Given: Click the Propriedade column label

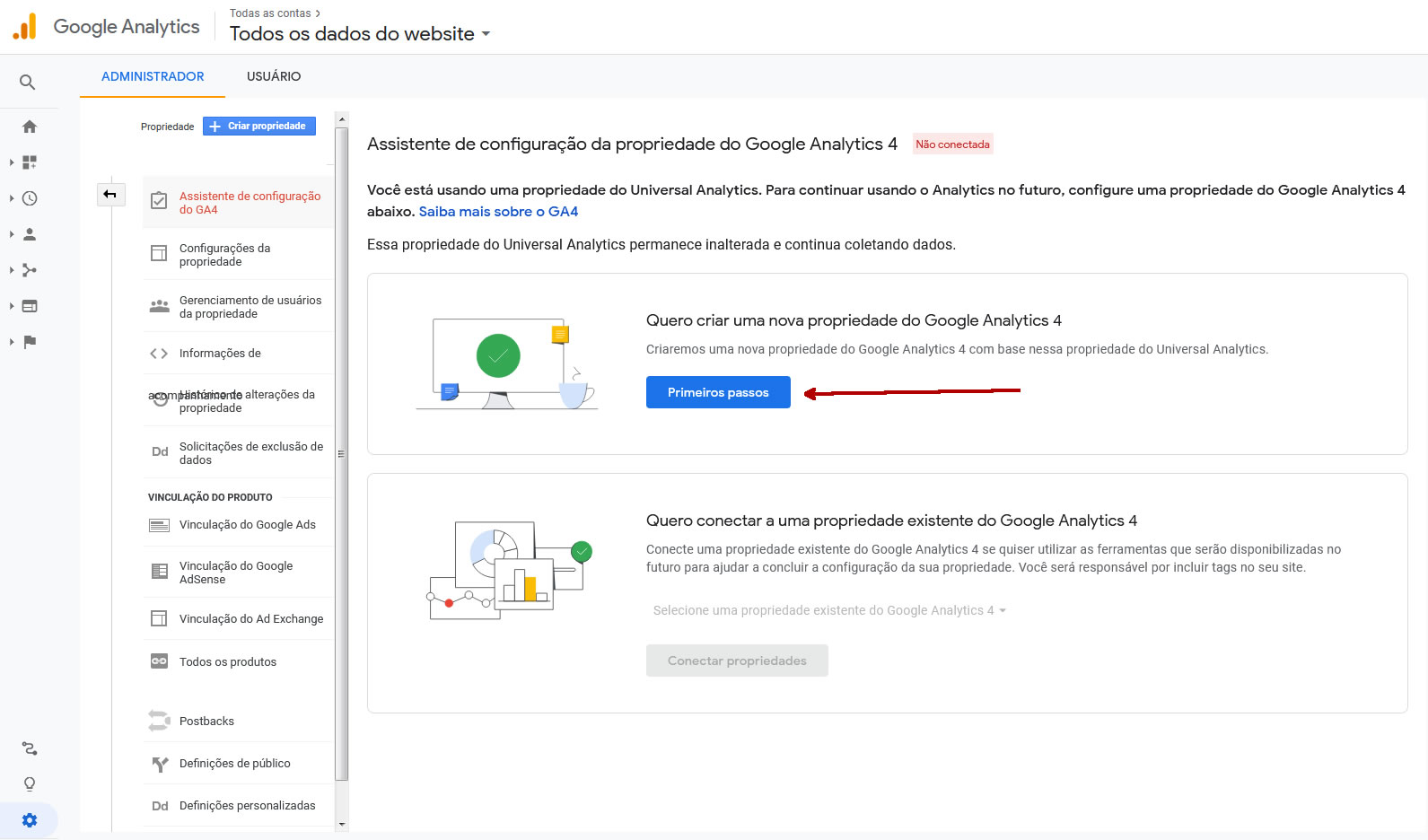Looking at the screenshot, I should pyautogui.click(x=167, y=127).
